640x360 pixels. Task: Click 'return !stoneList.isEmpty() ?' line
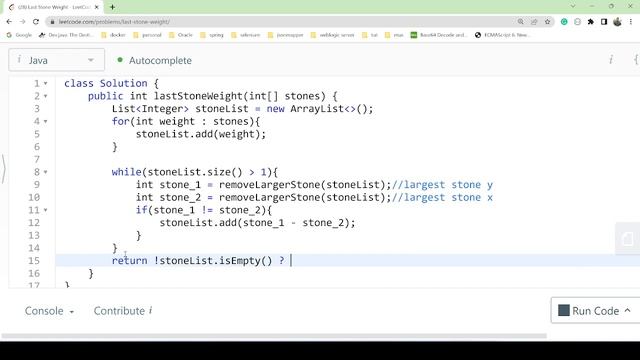click(198, 260)
